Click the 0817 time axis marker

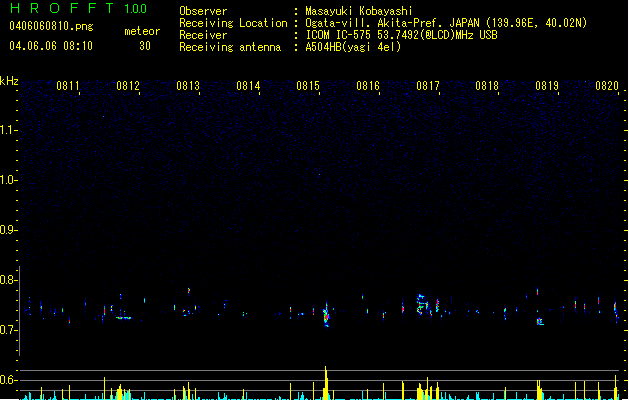pyautogui.click(x=428, y=86)
